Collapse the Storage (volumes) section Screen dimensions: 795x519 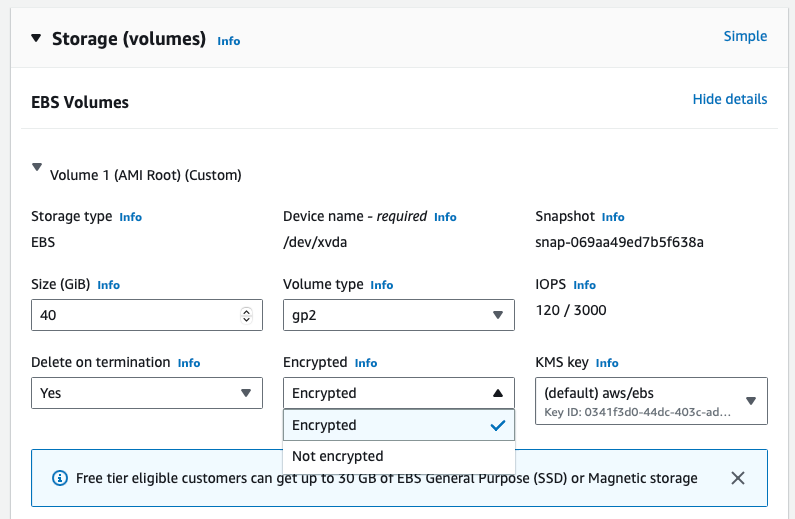tap(36, 39)
